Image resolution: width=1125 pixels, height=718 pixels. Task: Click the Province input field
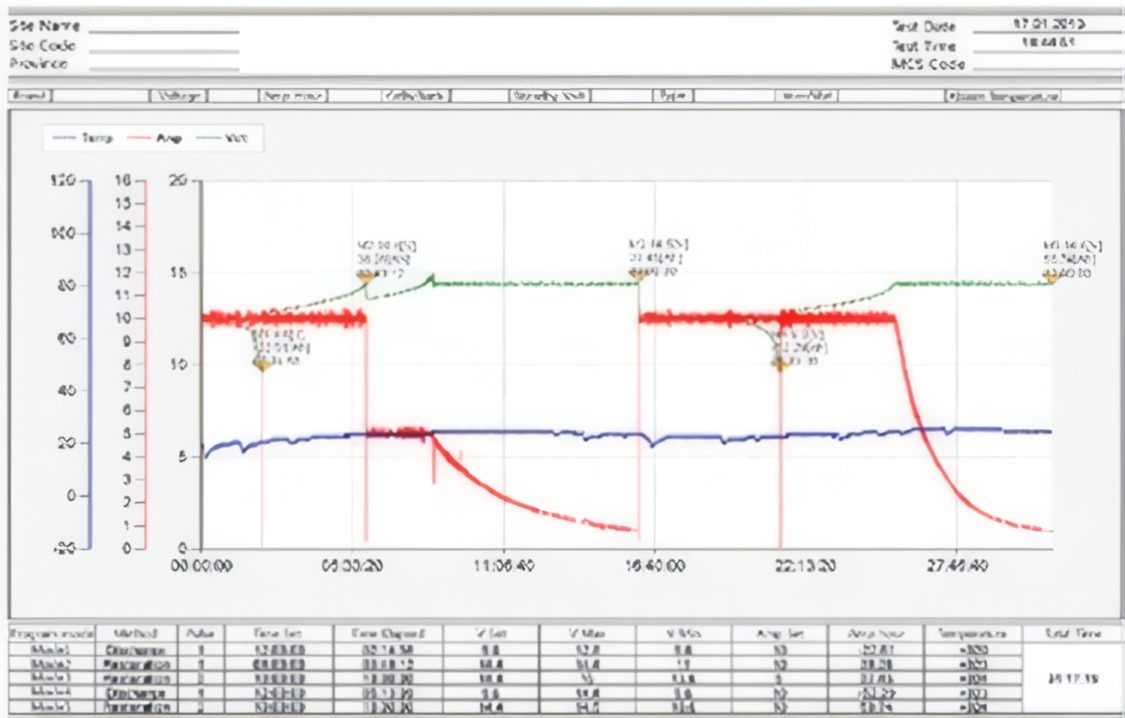click(164, 65)
